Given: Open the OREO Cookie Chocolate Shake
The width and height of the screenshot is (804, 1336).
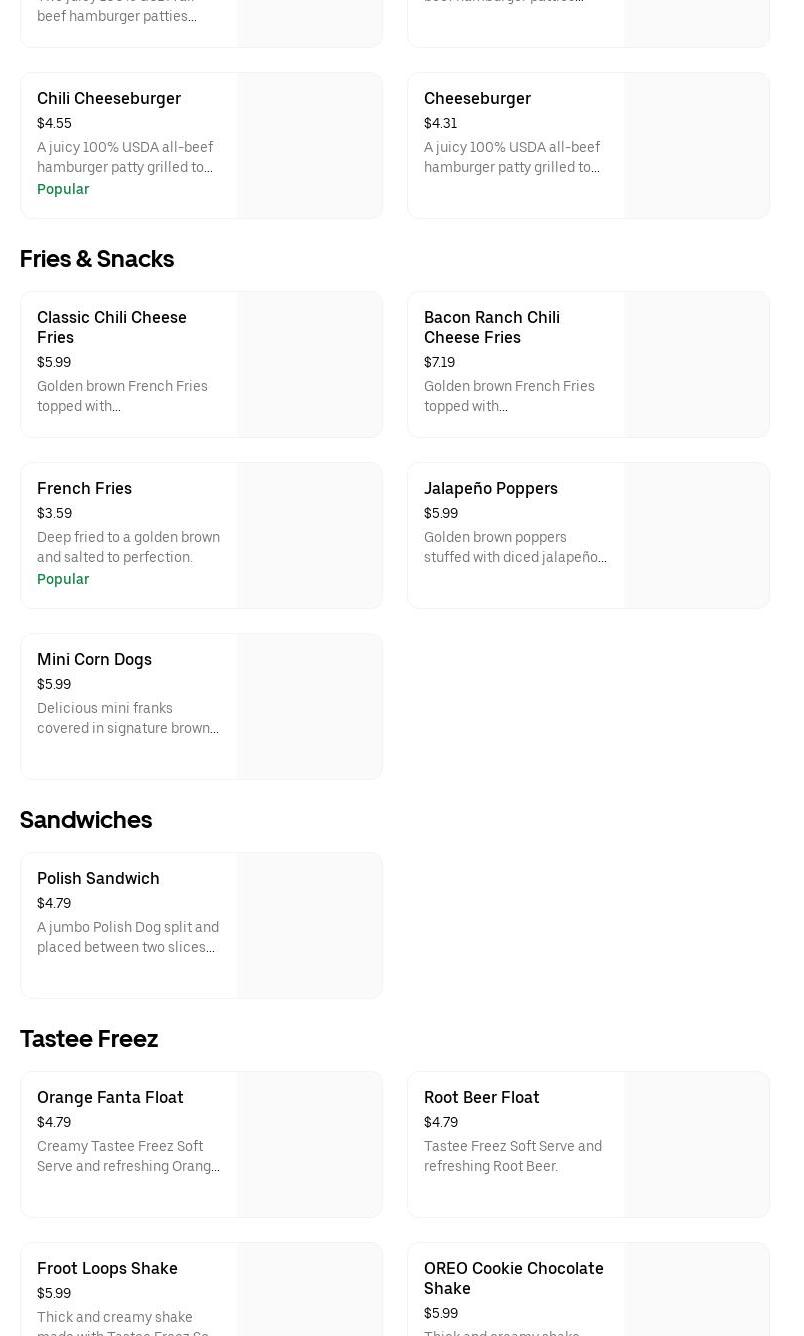Looking at the screenshot, I should pyautogui.click(x=514, y=1278).
